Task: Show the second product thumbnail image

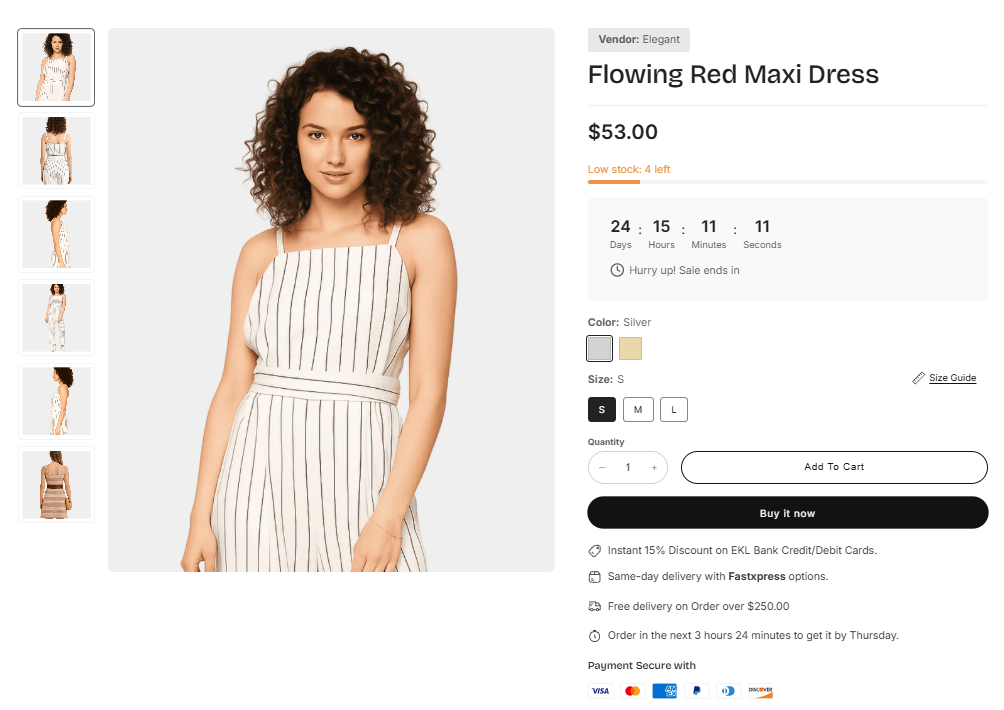Action: pos(56,151)
